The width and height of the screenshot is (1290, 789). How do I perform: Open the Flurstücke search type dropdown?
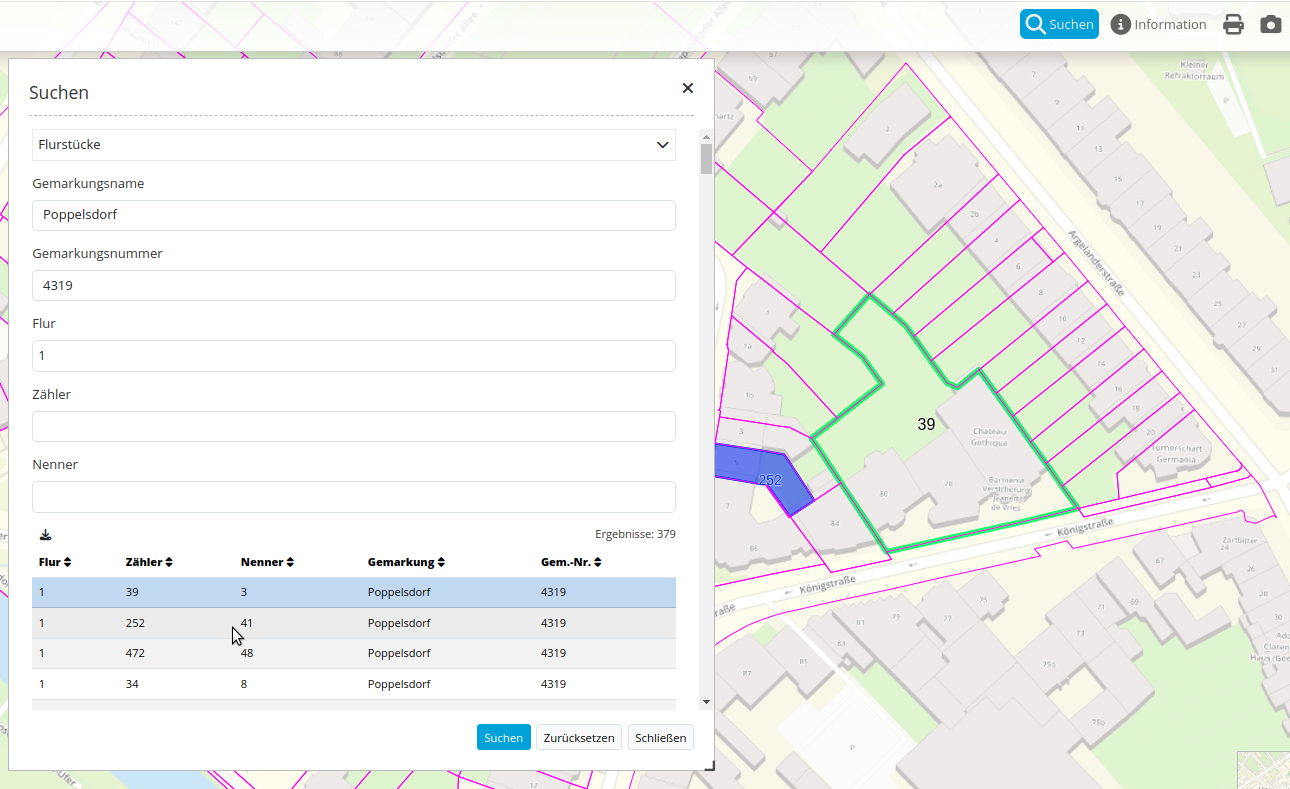tap(353, 145)
